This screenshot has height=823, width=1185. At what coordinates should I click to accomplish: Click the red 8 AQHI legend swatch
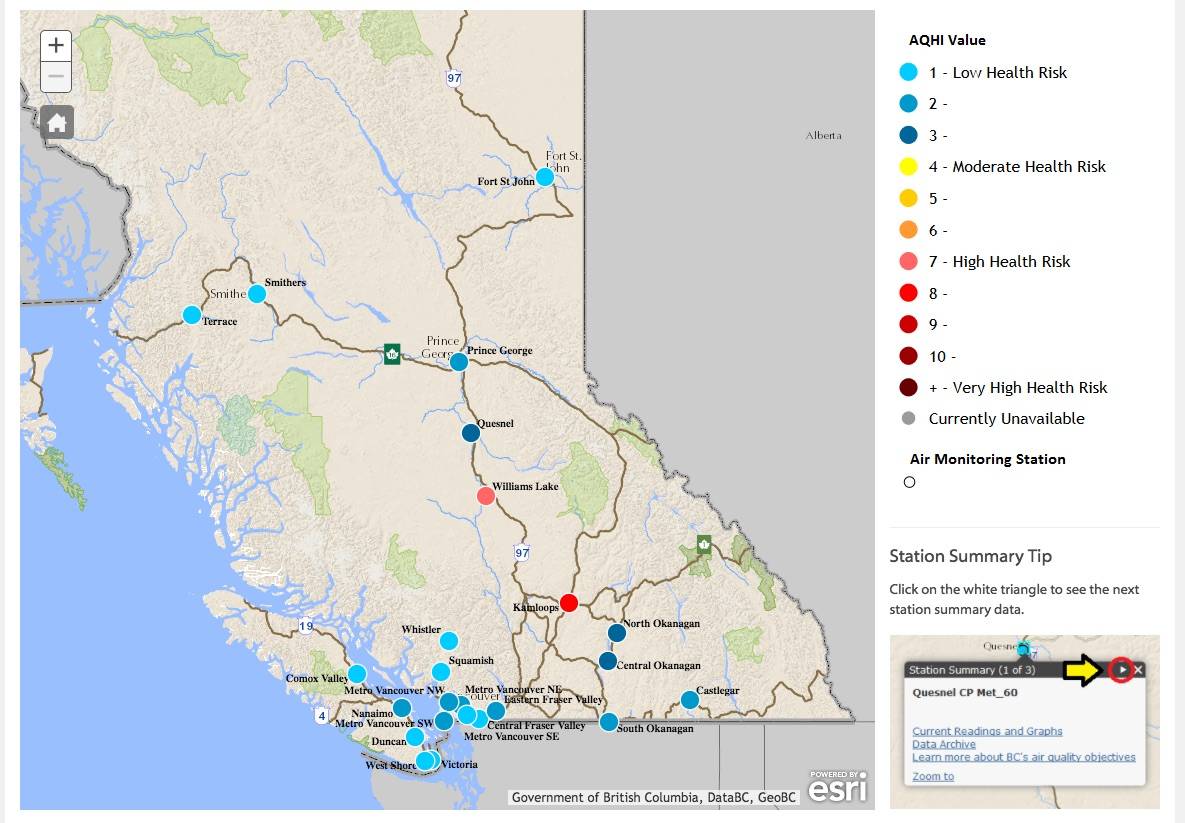coord(909,293)
